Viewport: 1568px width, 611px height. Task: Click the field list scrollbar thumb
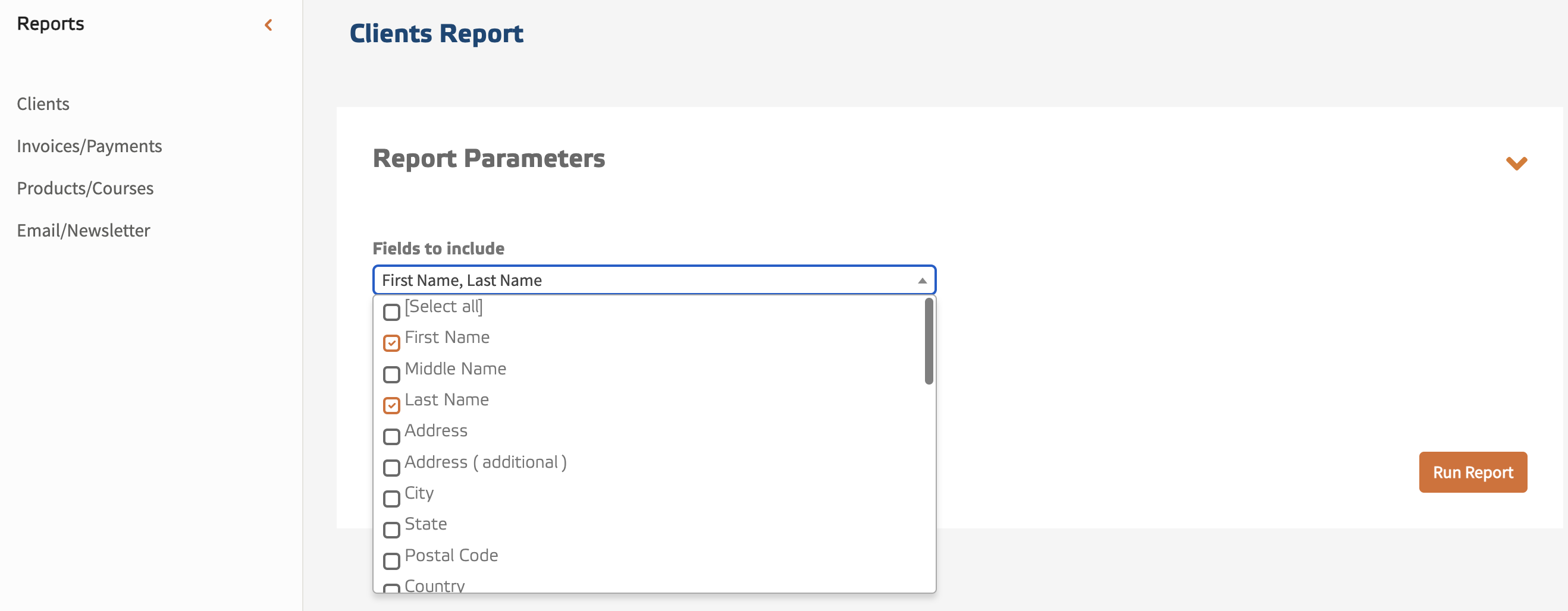click(929, 342)
